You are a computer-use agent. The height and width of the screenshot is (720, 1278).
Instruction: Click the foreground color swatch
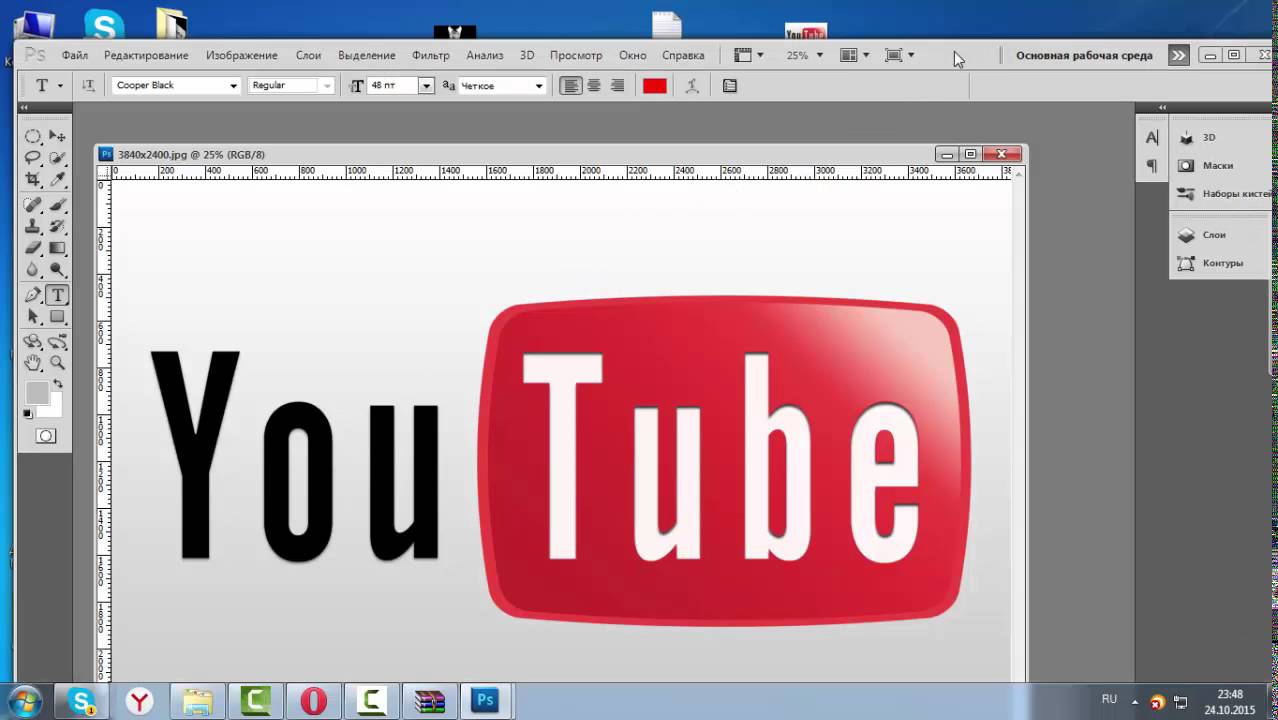tap(36, 393)
